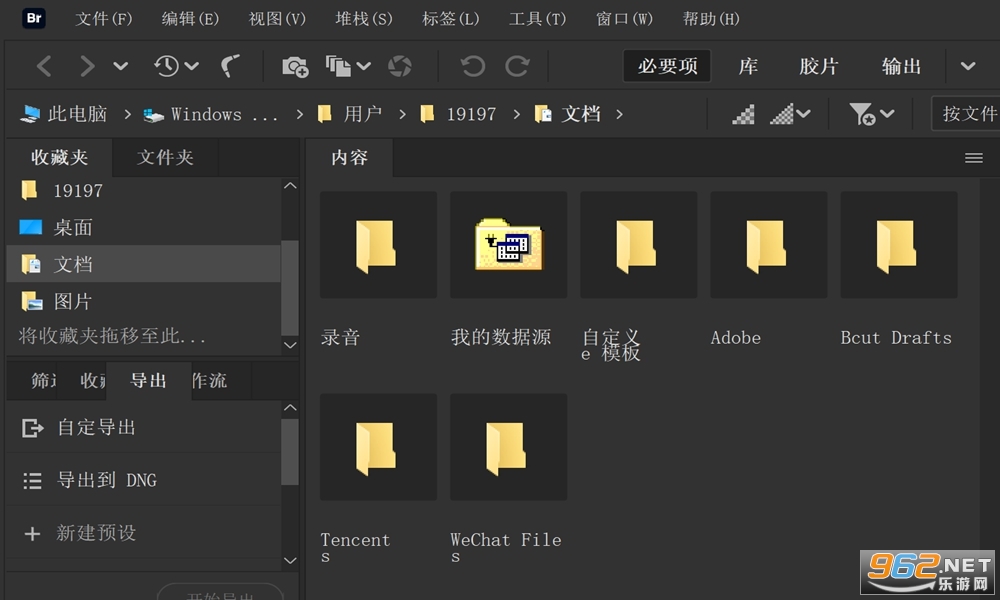This screenshot has height=600, width=1000.
Task: Expand the recent files dropdown arrow
Action: pos(192,66)
